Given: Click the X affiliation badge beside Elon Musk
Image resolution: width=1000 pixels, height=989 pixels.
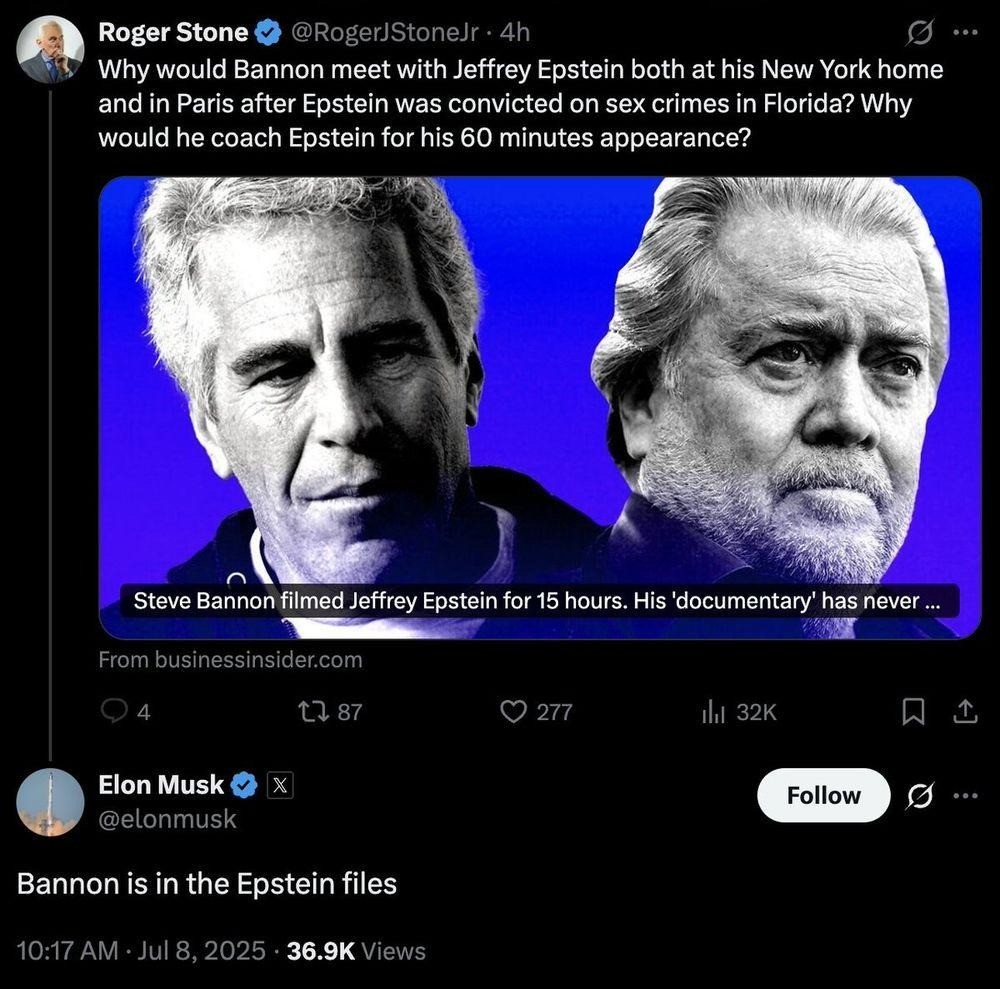Looking at the screenshot, I should [x=279, y=786].
